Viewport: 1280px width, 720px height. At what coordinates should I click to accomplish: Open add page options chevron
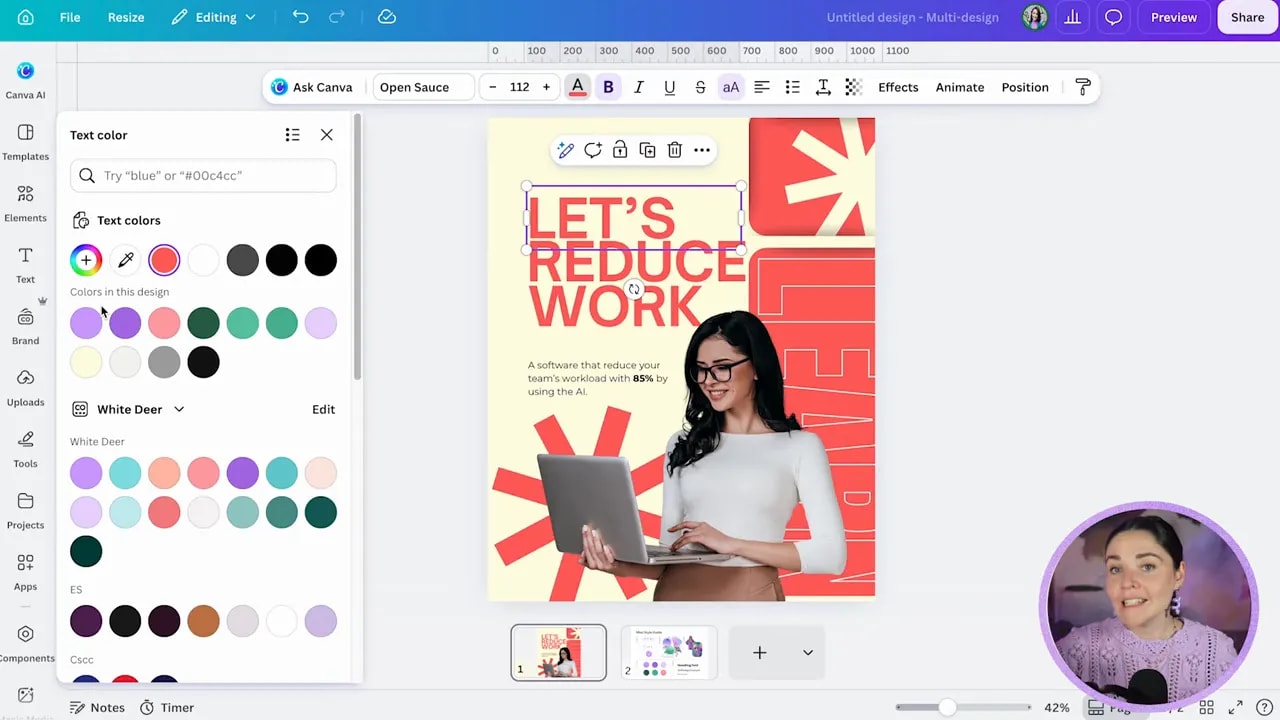click(807, 653)
